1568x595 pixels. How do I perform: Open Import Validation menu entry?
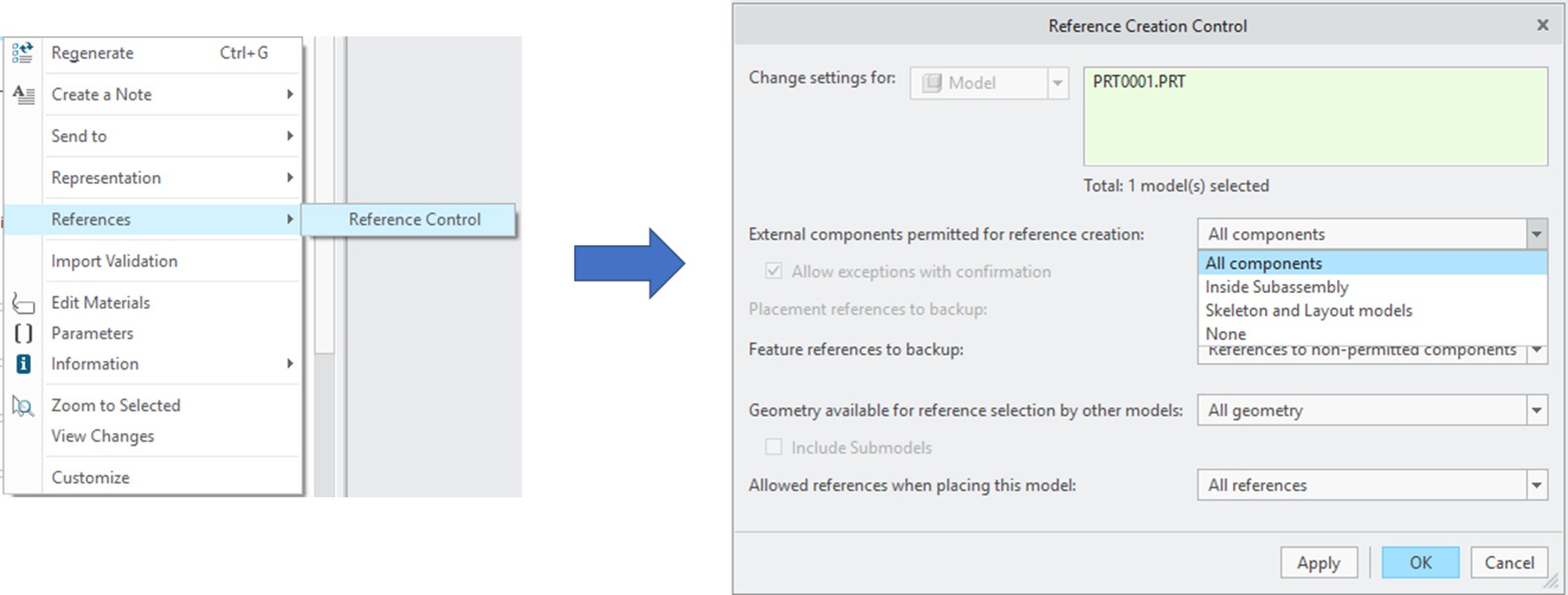115,261
